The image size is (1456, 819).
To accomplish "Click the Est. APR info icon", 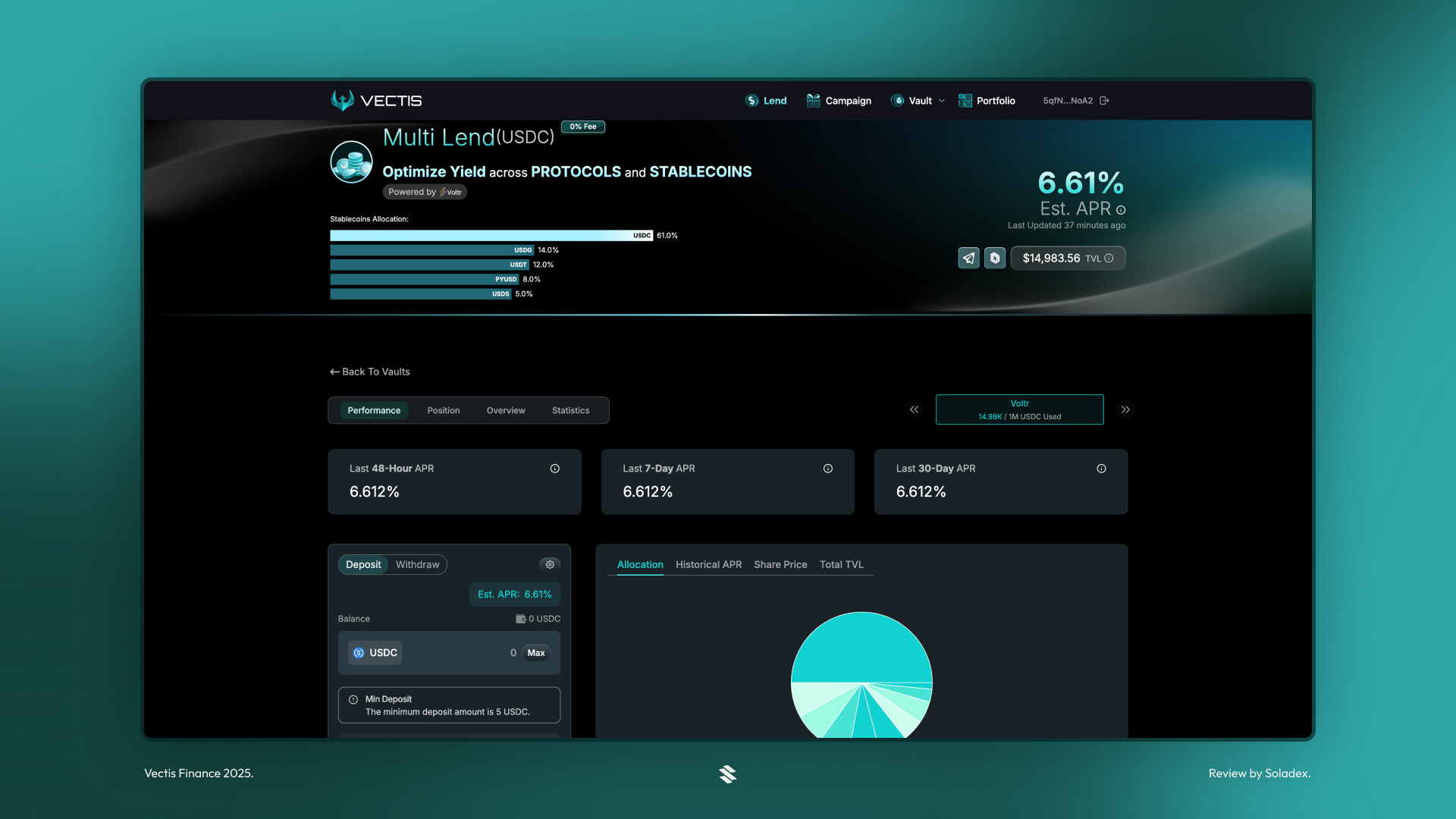I will tap(1121, 210).
